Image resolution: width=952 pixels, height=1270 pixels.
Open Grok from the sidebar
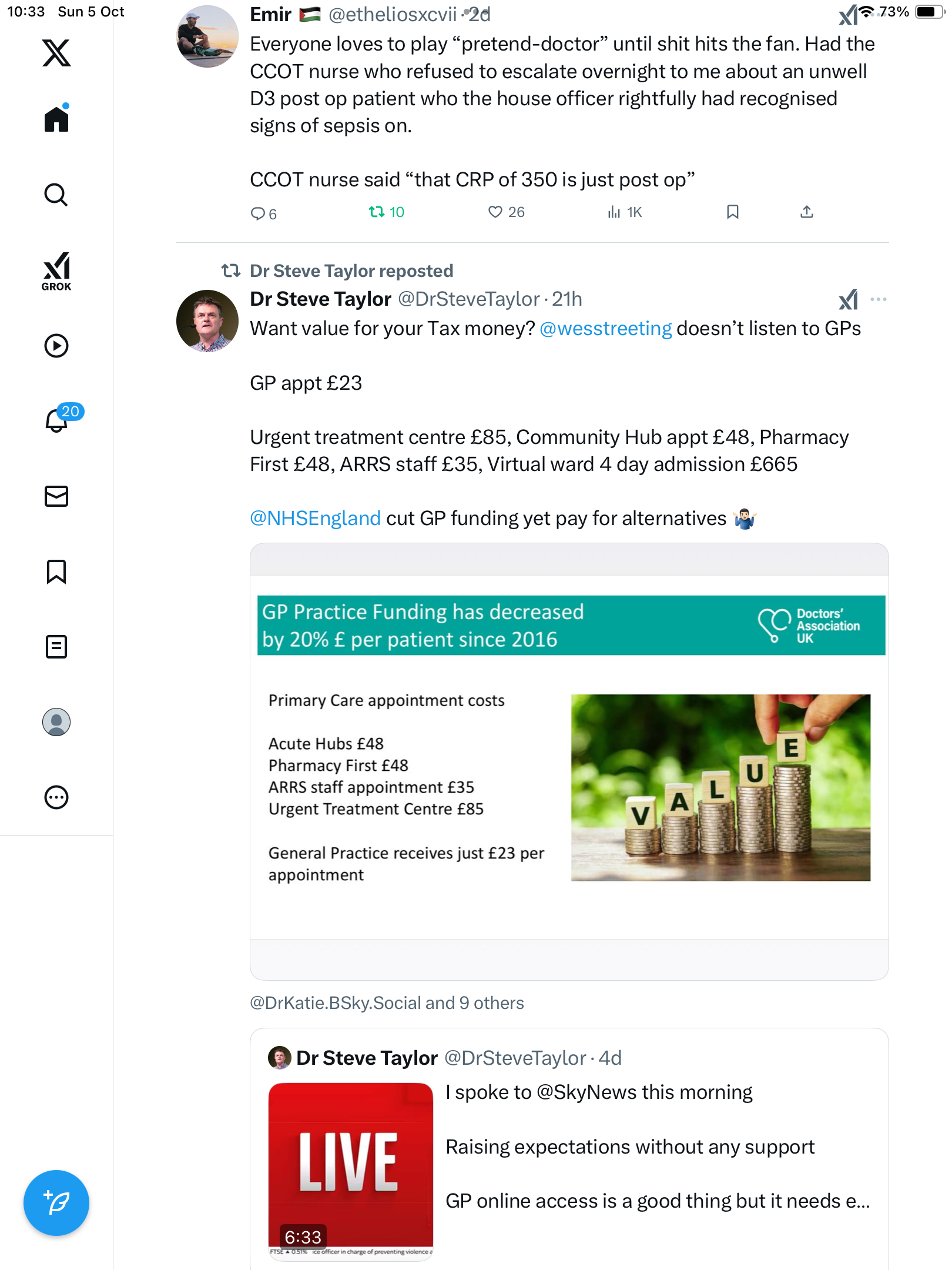(x=56, y=271)
